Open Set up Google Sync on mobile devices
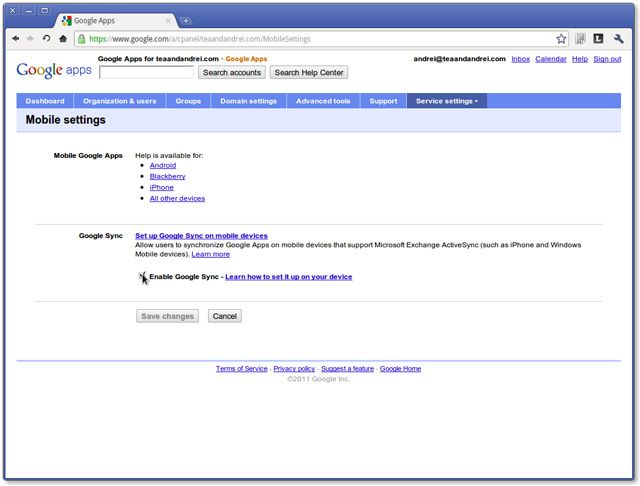The width and height of the screenshot is (640, 486). [x=201, y=235]
